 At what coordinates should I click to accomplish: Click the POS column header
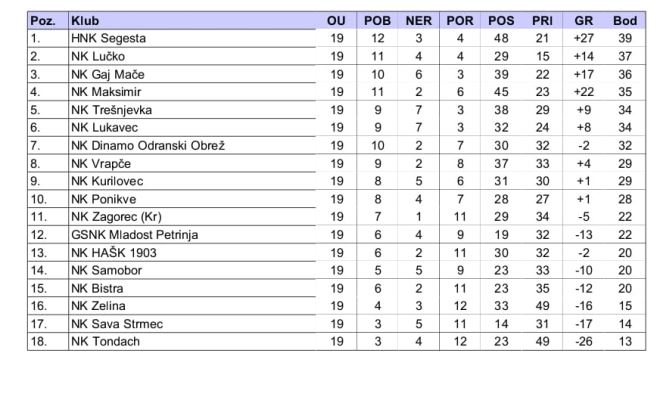point(501,20)
